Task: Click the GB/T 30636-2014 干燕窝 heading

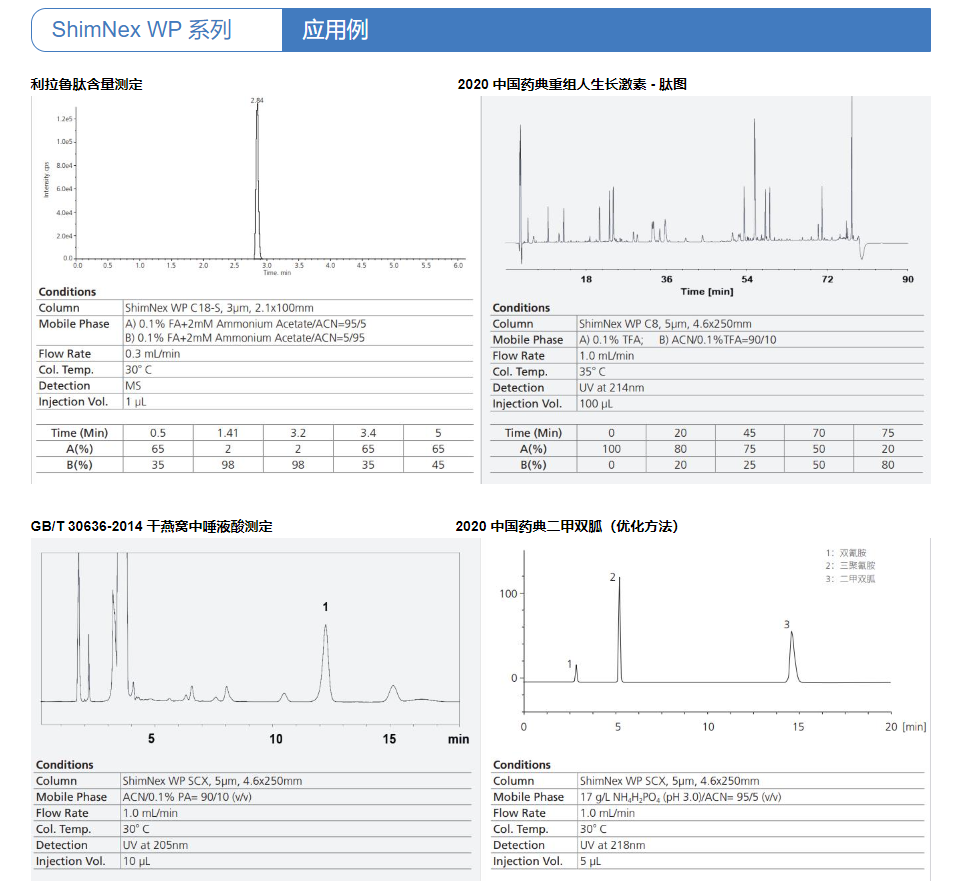Action: click(152, 526)
